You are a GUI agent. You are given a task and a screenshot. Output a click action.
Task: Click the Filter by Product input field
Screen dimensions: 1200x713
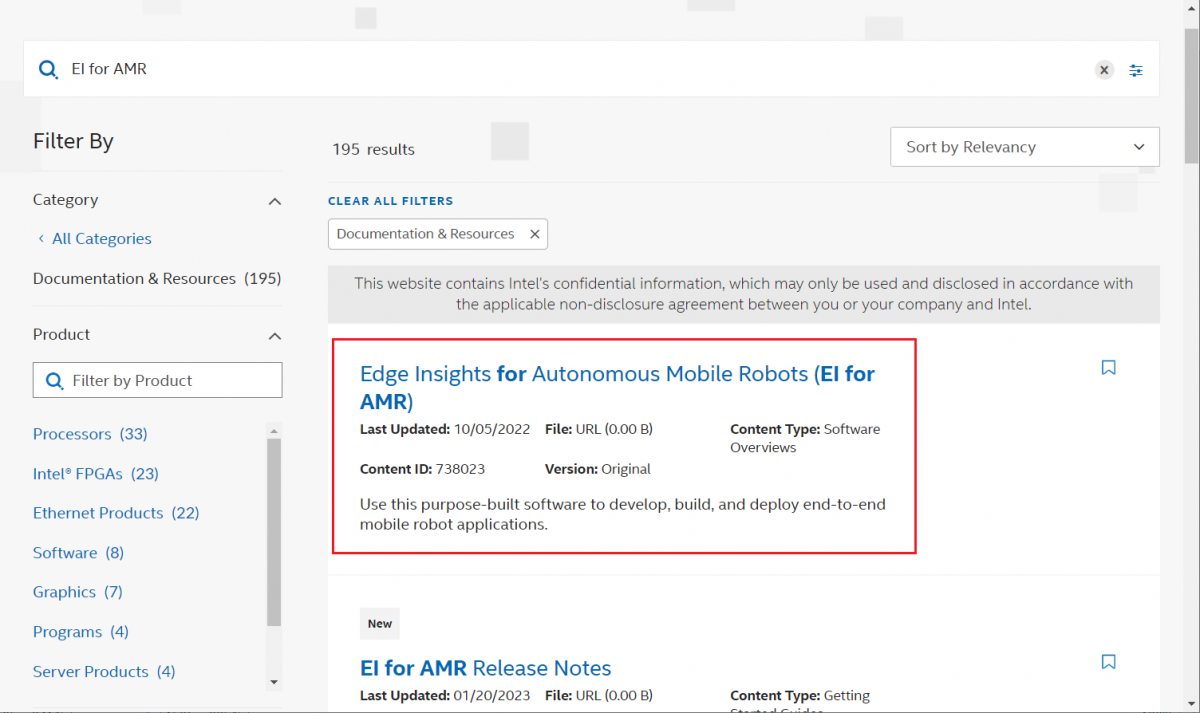[x=170, y=381]
